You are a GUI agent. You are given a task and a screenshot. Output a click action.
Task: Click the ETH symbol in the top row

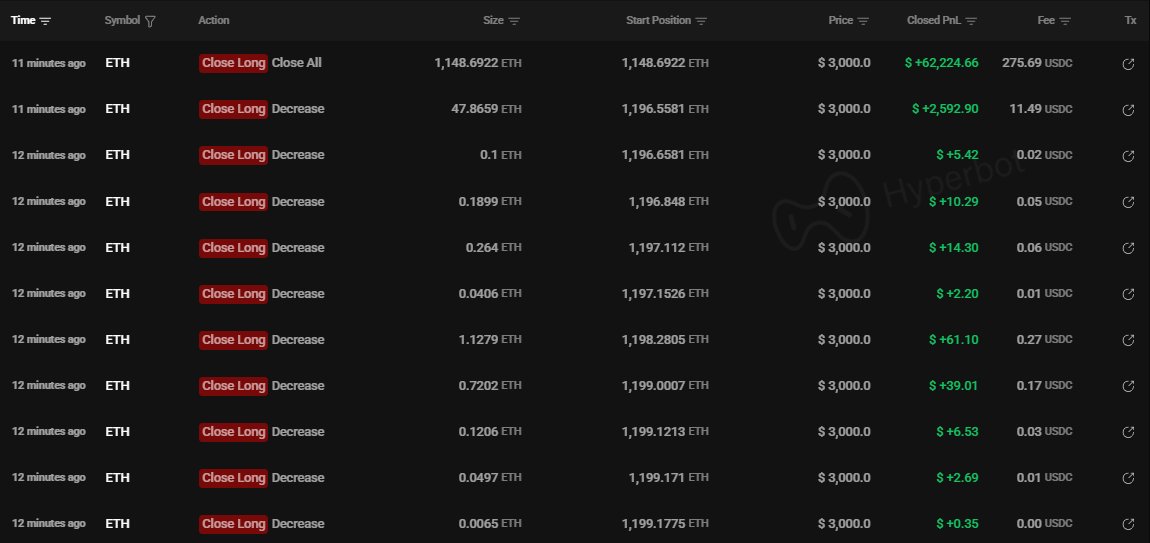pos(117,63)
